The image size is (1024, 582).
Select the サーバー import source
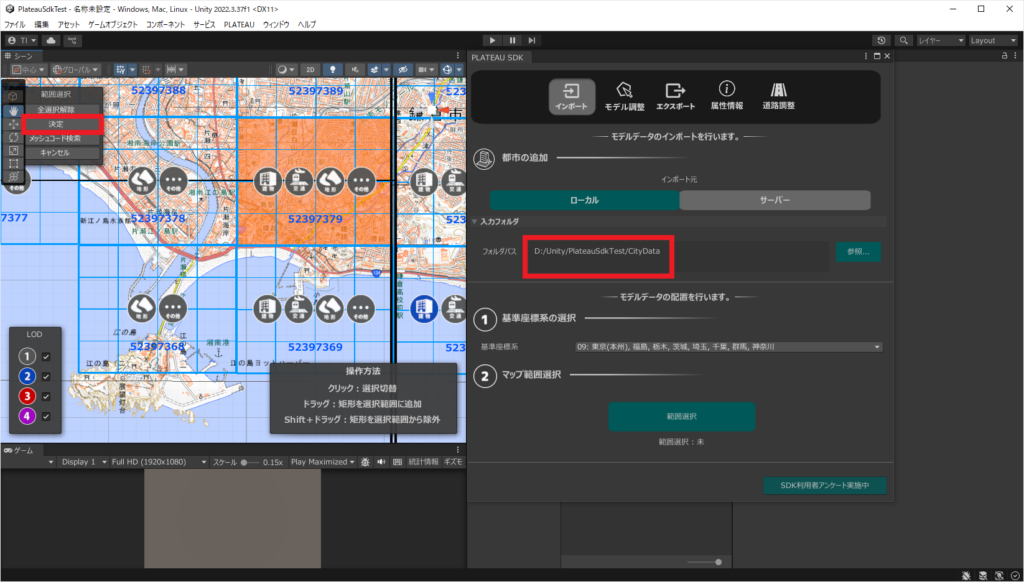pos(775,200)
